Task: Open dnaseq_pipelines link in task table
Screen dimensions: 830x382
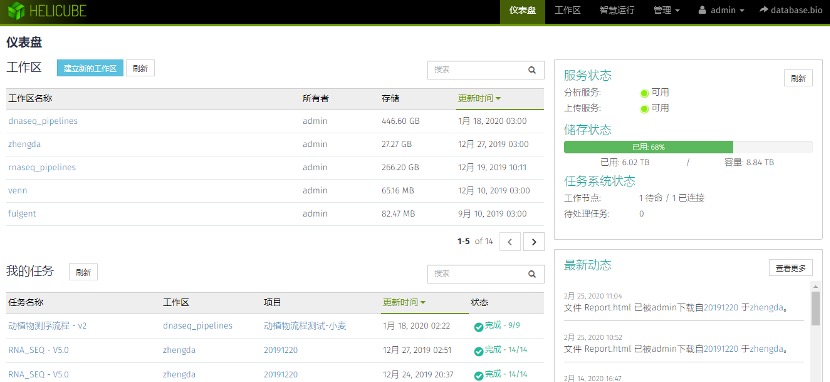Action: [197, 326]
